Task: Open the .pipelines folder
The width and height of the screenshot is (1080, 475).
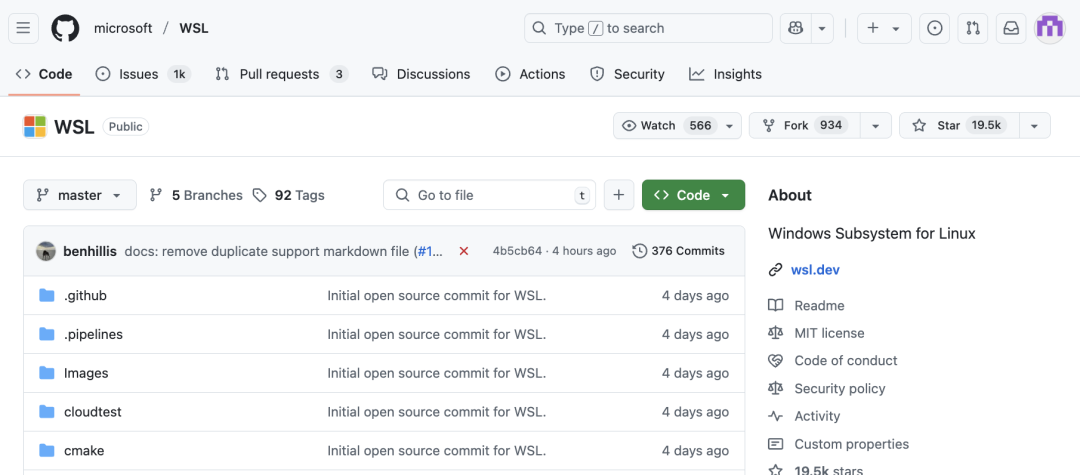Action: (x=94, y=334)
